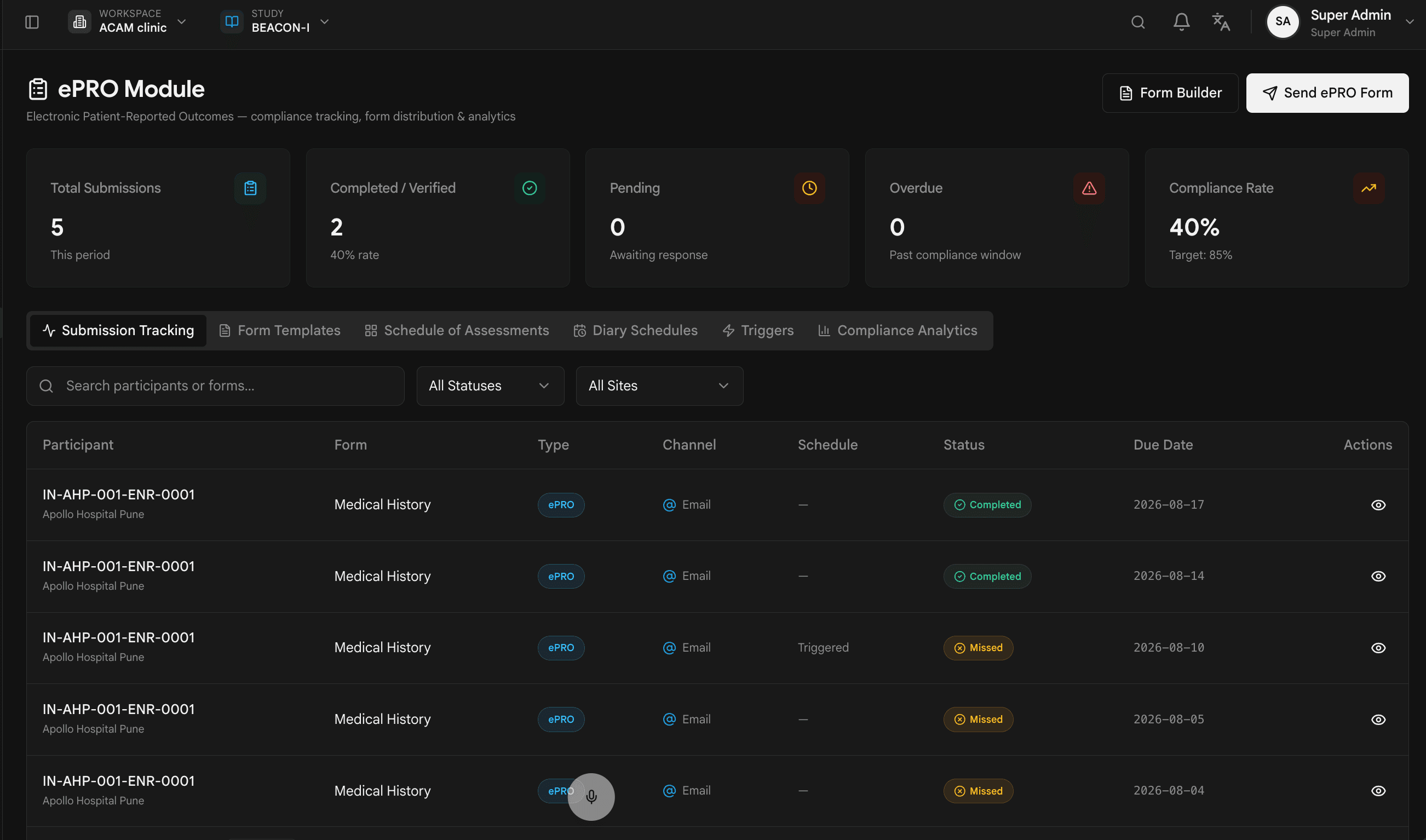This screenshot has height=840, width=1426.
Task: Click the Completed / Verified check icon
Action: 530,188
